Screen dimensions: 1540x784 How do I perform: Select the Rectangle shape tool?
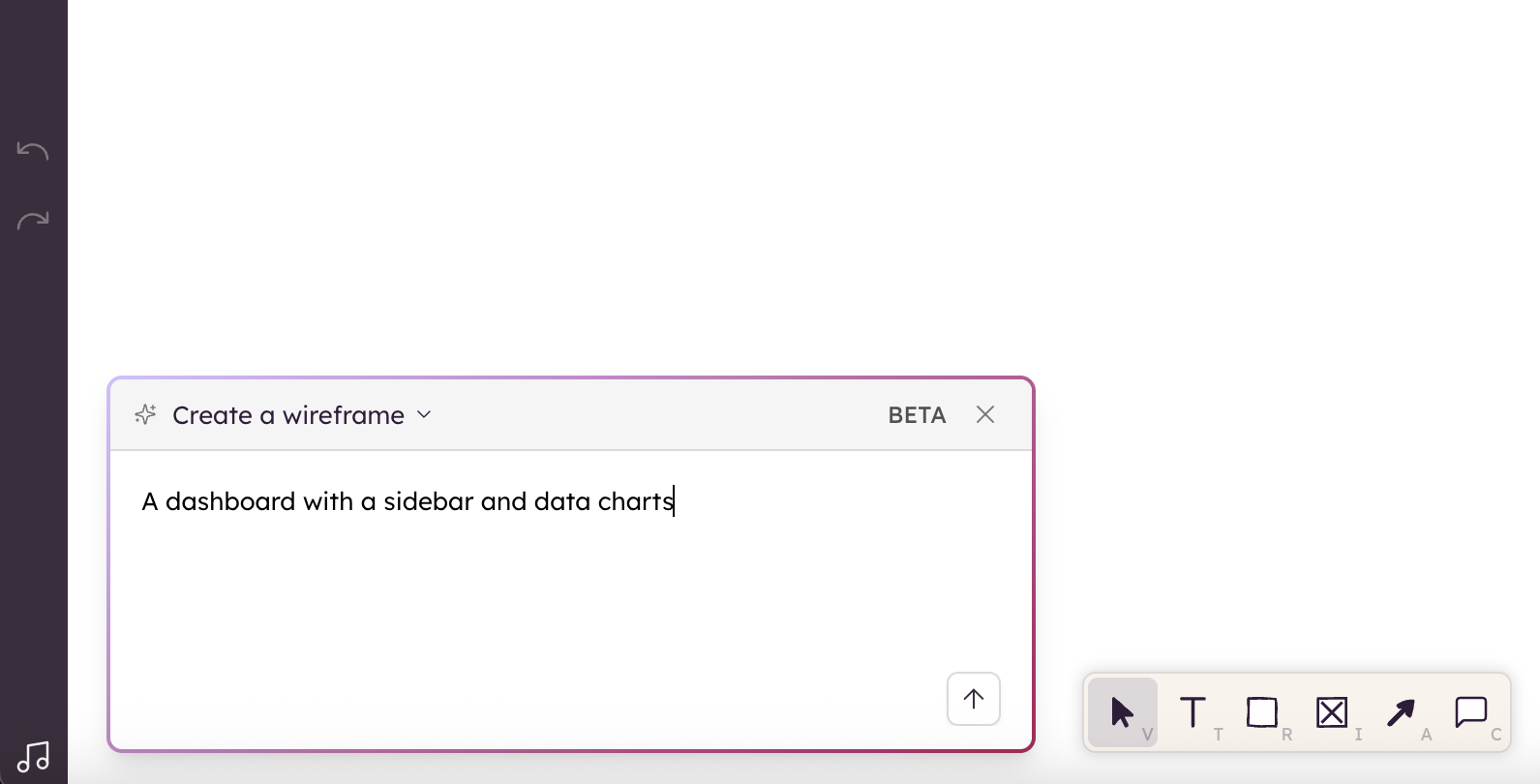[1262, 713]
